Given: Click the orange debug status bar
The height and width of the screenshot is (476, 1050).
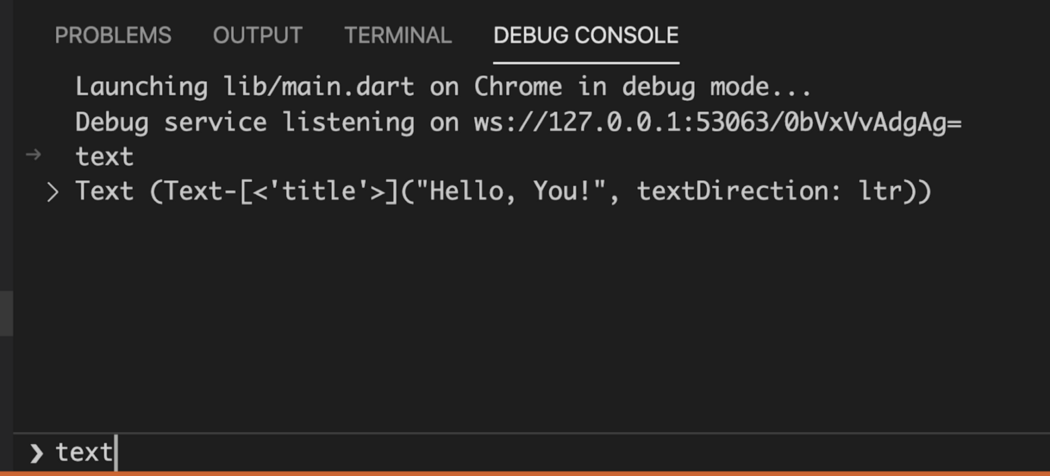Looking at the screenshot, I should [x=525, y=472].
